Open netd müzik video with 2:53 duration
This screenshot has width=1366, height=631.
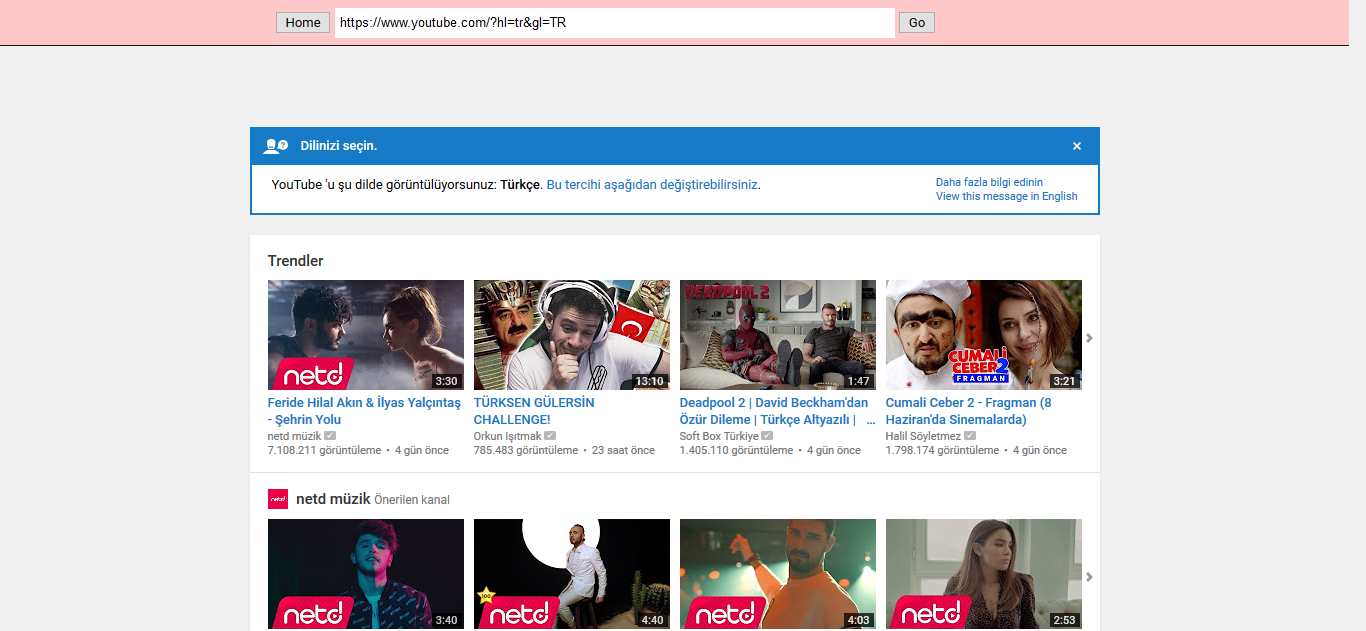coord(984,575)
